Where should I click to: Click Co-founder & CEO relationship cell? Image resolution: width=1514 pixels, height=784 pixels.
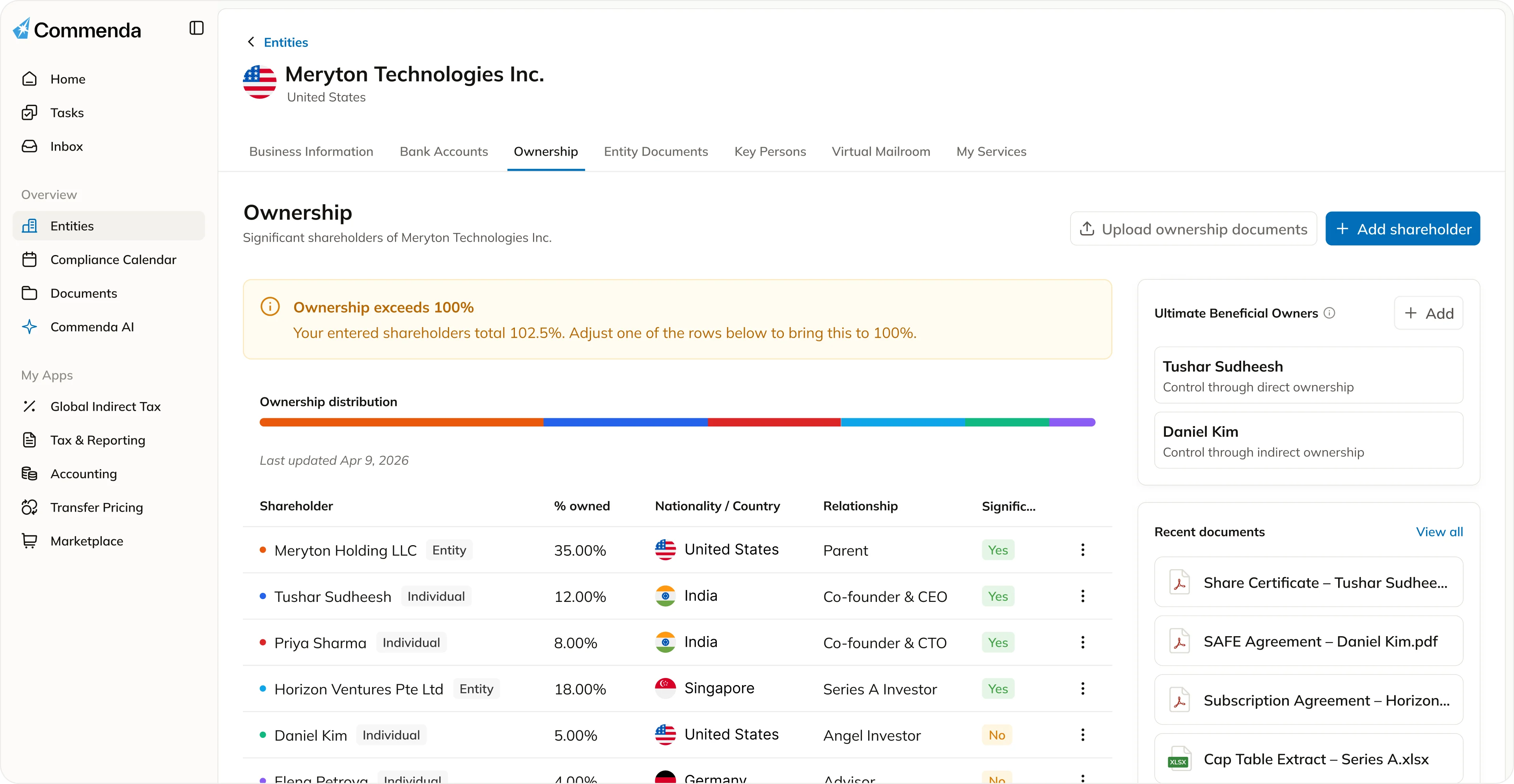[x=885, y=597]
